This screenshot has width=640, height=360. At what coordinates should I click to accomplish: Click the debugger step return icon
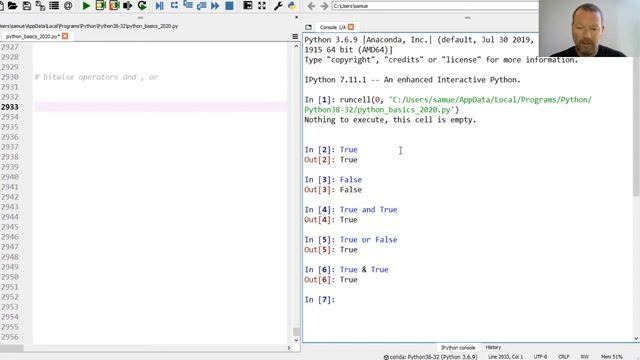pyautogui.click(x=201, y=6)
